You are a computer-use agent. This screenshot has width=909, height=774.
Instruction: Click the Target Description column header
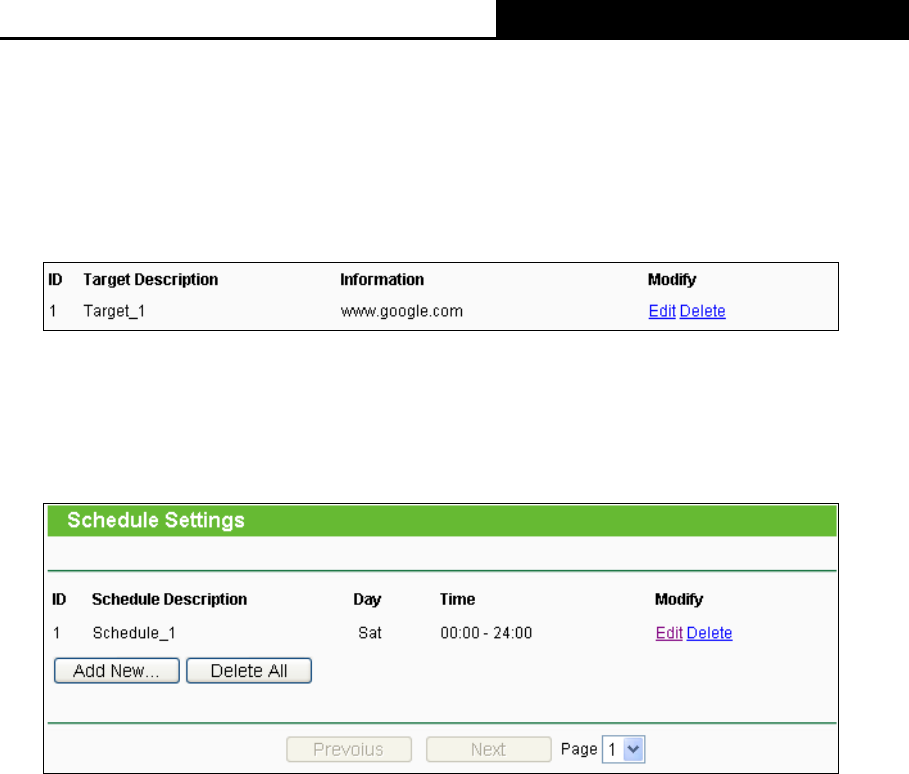151,280
